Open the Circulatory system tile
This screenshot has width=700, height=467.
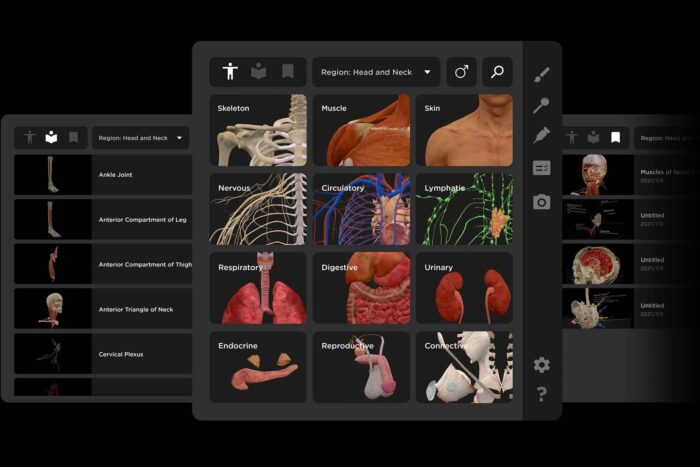click(361, 209)
